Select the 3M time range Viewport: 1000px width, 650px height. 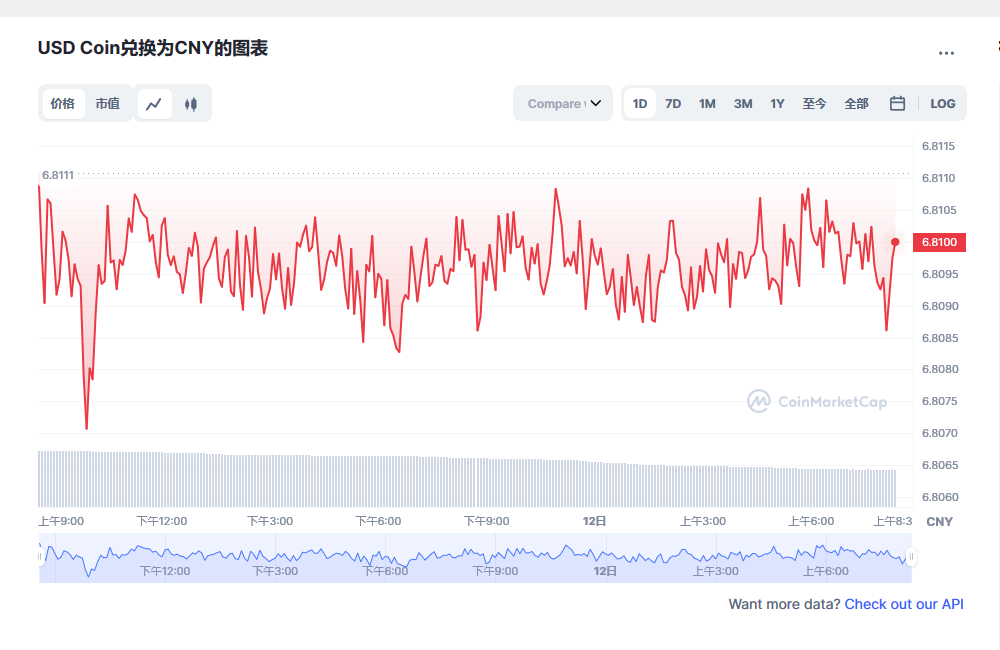(743, 103)
